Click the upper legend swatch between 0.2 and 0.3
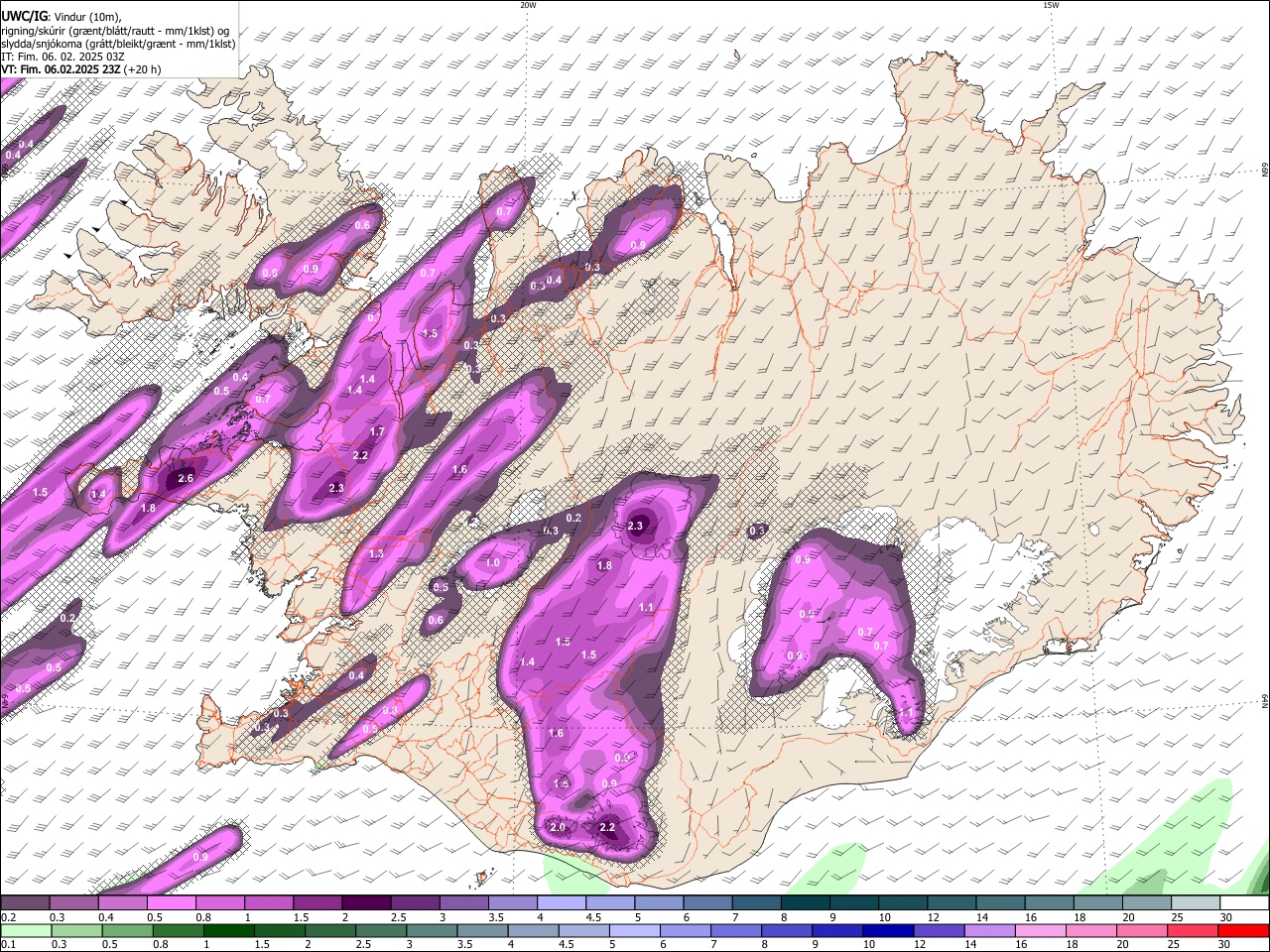Viewport: 1270px width, 952px height. [25, 903]
